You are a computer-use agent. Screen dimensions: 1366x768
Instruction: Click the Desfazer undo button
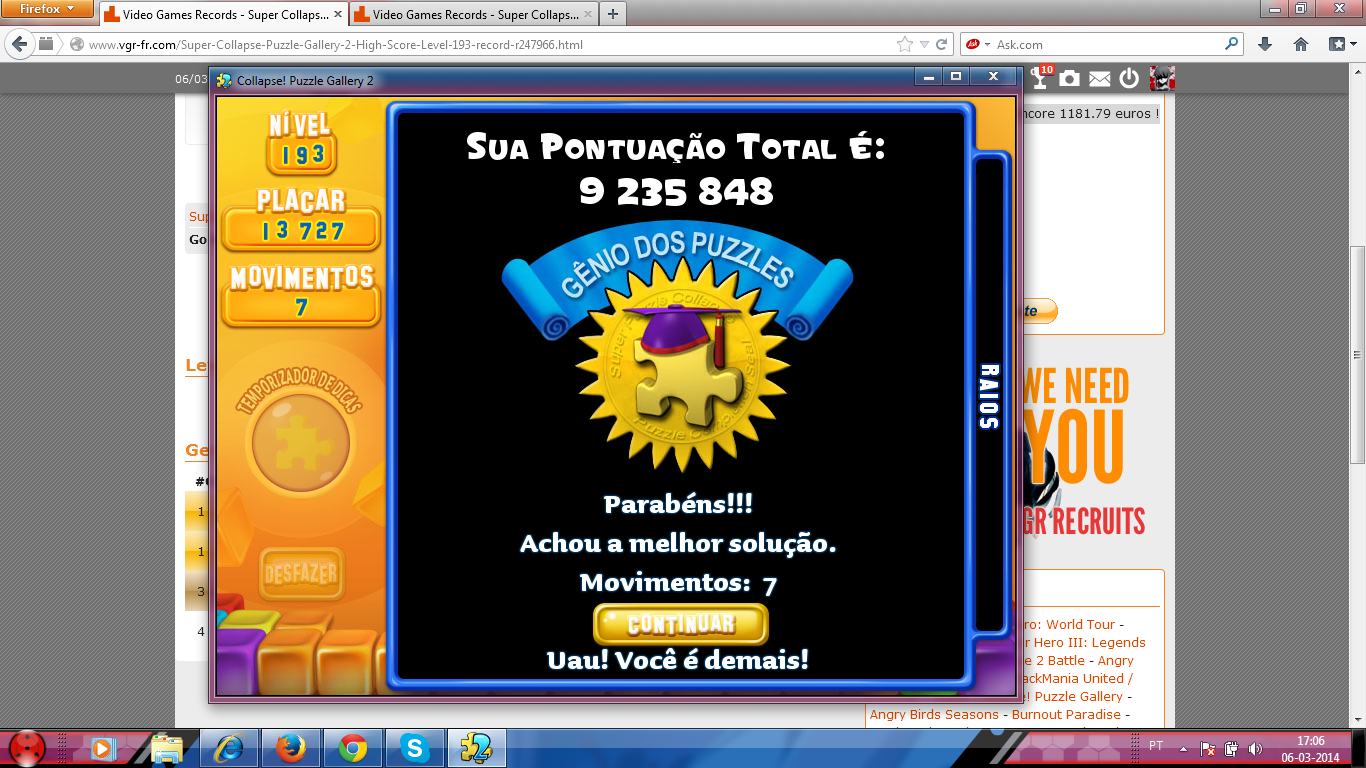point(301,574)
